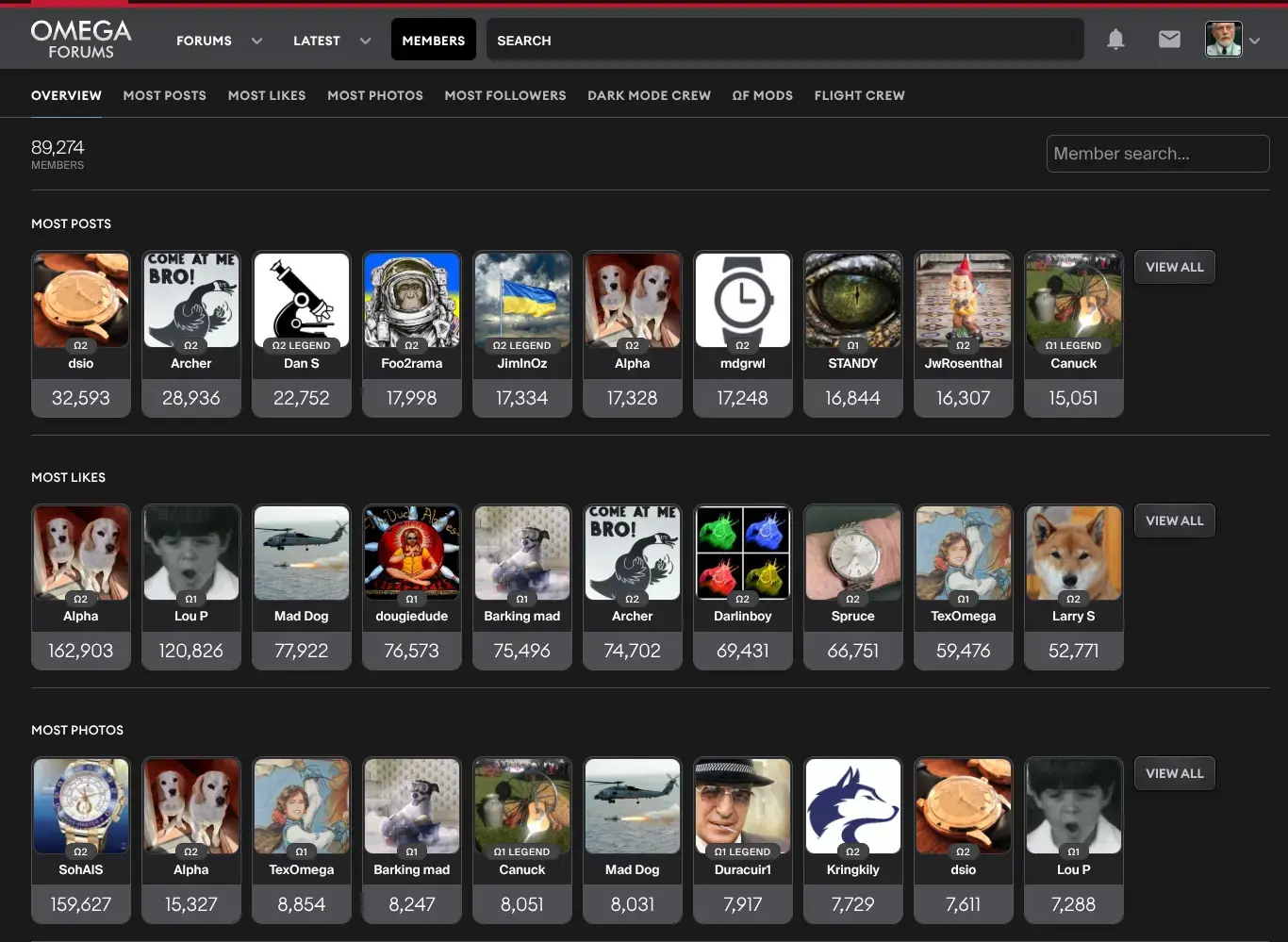Open Darlinboy four-color avatar
1288x942 pixels.
[x=743, y=554]
